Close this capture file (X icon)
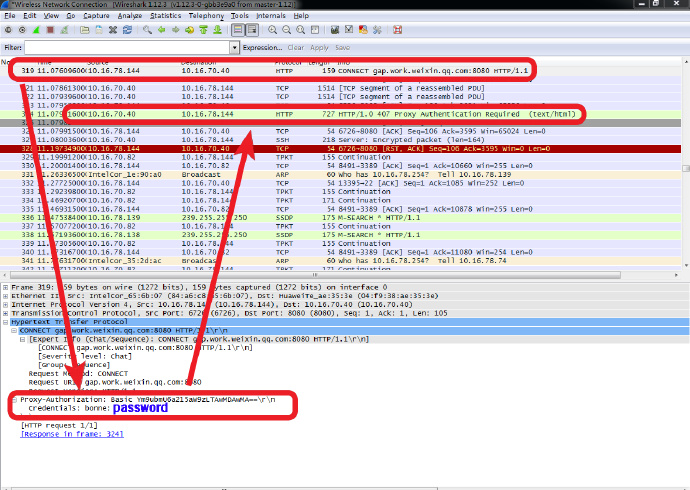690x490 pixels. point(113,30)
